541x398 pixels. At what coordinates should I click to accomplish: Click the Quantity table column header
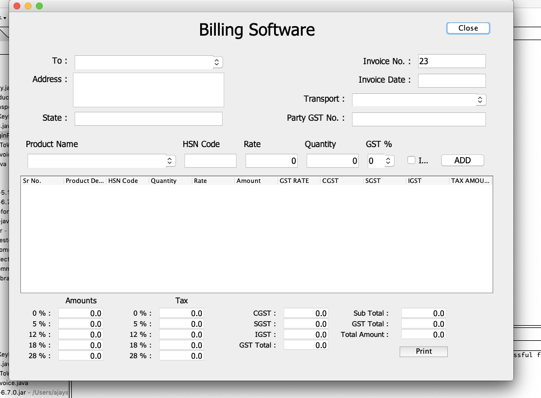pos(170,181)
